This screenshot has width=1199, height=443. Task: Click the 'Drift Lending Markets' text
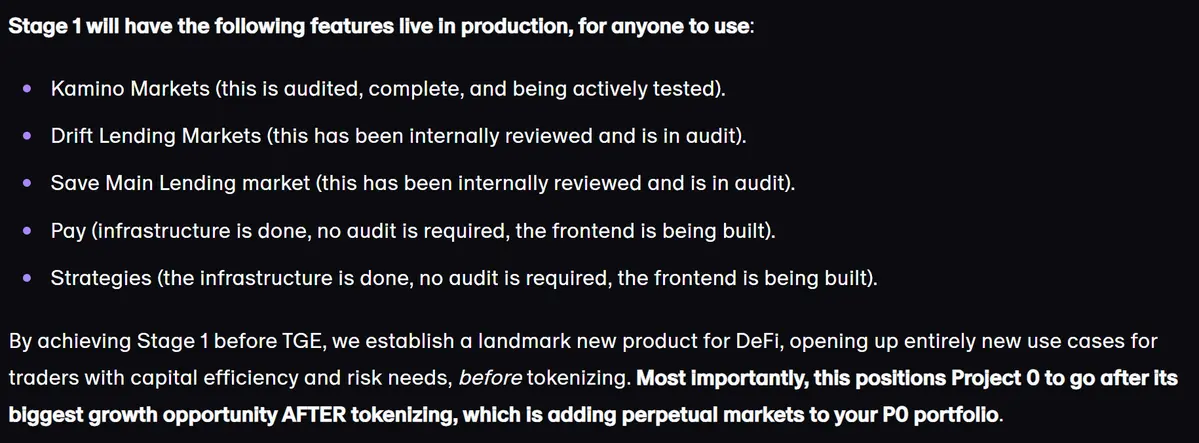click(x=155, y=136)
